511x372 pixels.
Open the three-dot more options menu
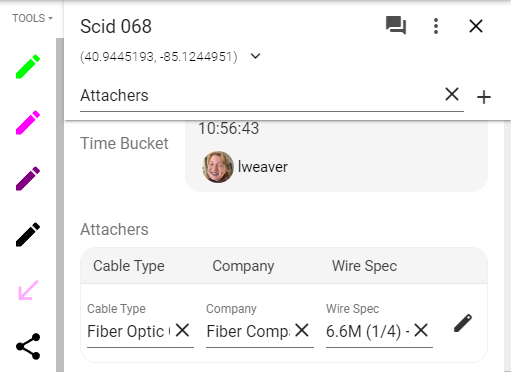point(436,26)
